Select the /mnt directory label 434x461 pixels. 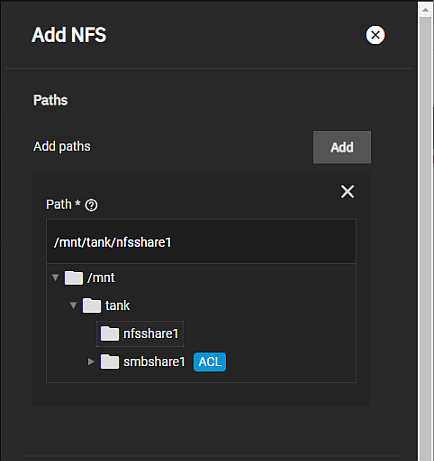pyautogui.click(x=101, y=278)
